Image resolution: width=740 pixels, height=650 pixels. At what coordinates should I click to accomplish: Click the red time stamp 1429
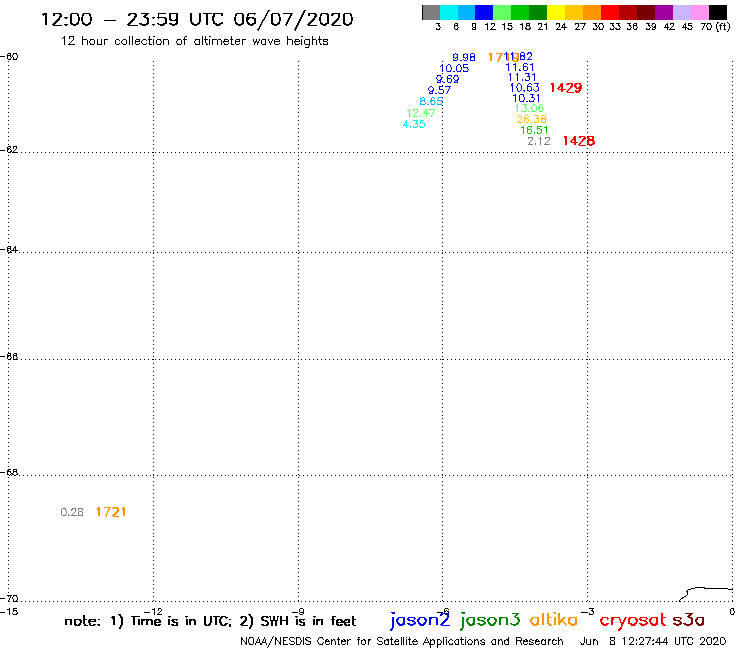coord(566,88)
